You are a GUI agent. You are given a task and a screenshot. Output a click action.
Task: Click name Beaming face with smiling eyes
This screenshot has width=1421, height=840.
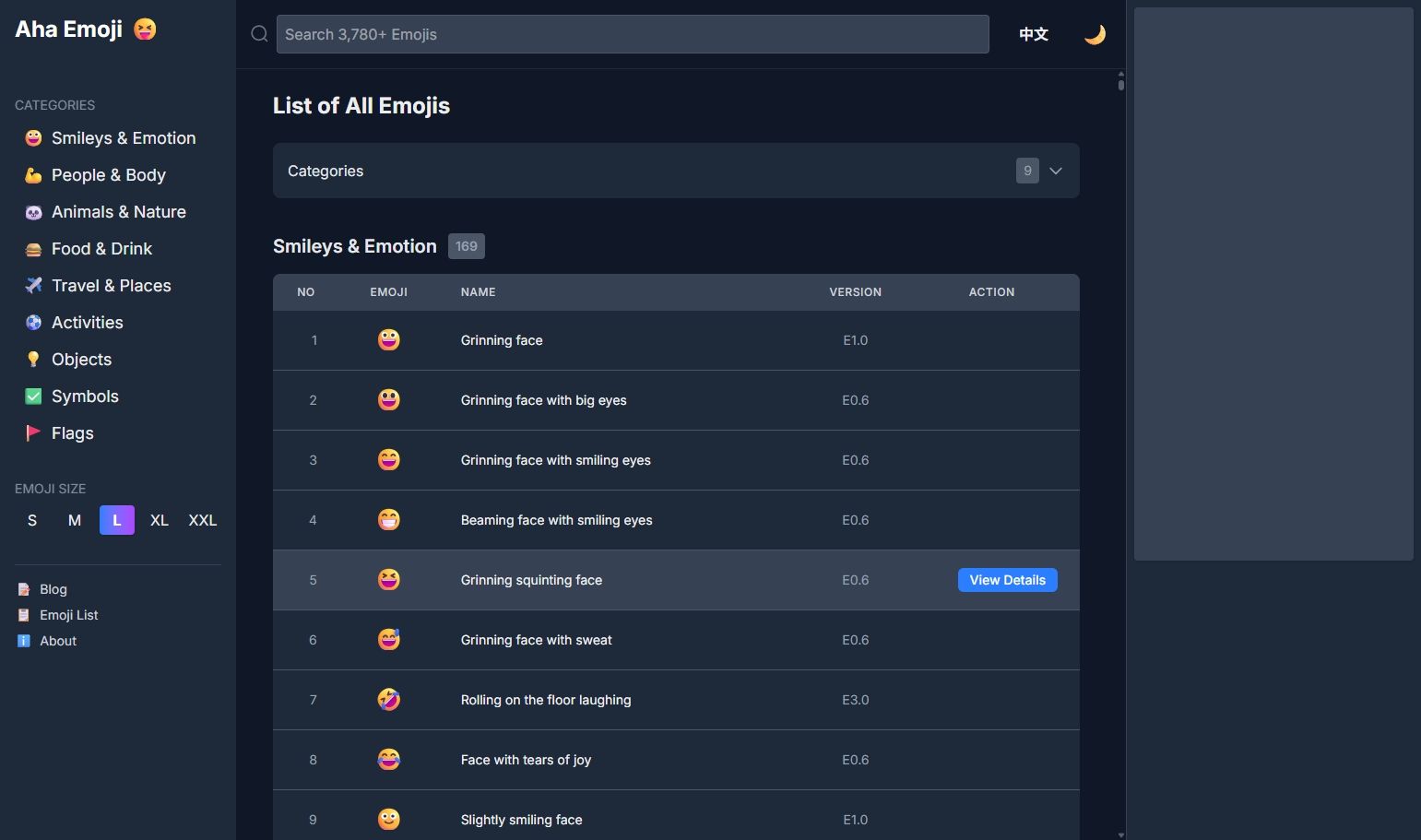pyautogui.click(x=557, y=520)
